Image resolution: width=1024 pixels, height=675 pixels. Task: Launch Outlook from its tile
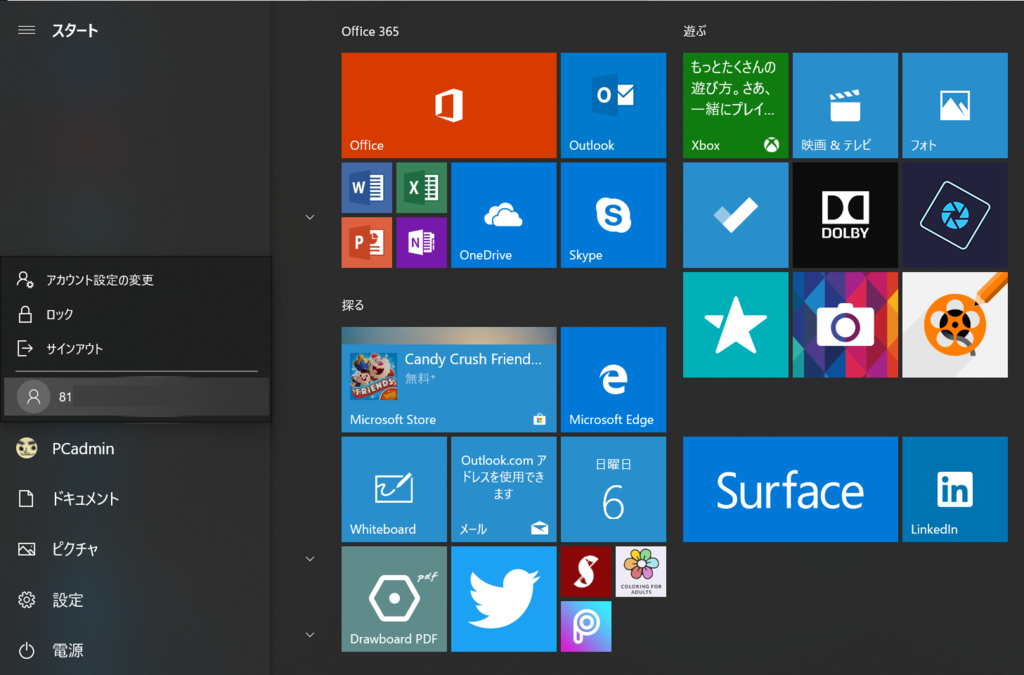pos(613,105)
